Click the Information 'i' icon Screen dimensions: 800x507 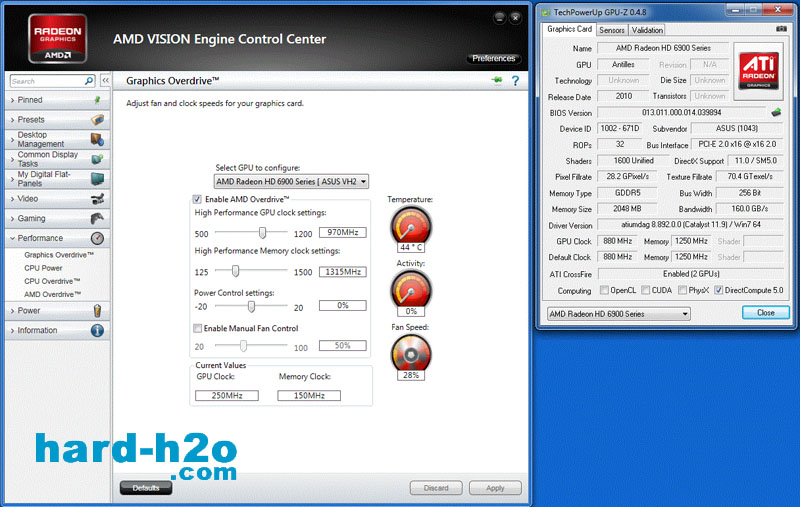coord(97,331)
